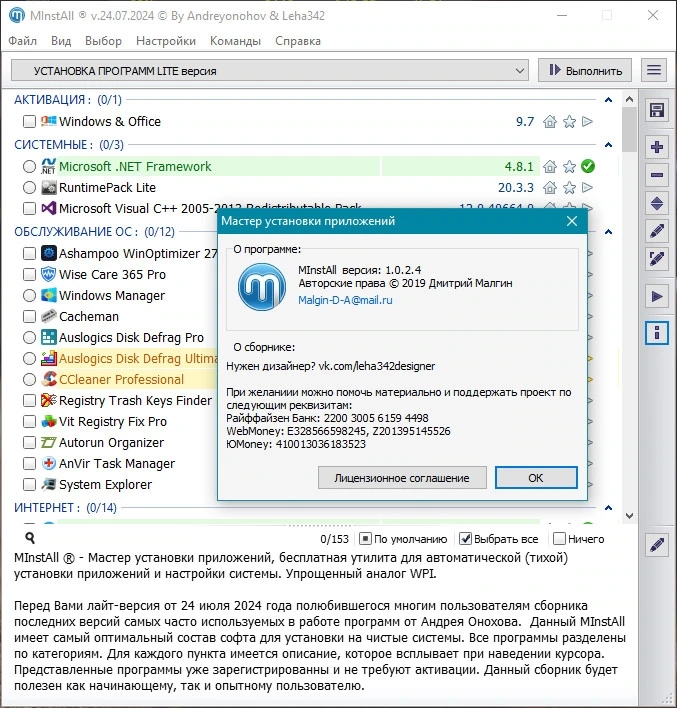Click star icon for RuntimePack Lite

point(569,187)
